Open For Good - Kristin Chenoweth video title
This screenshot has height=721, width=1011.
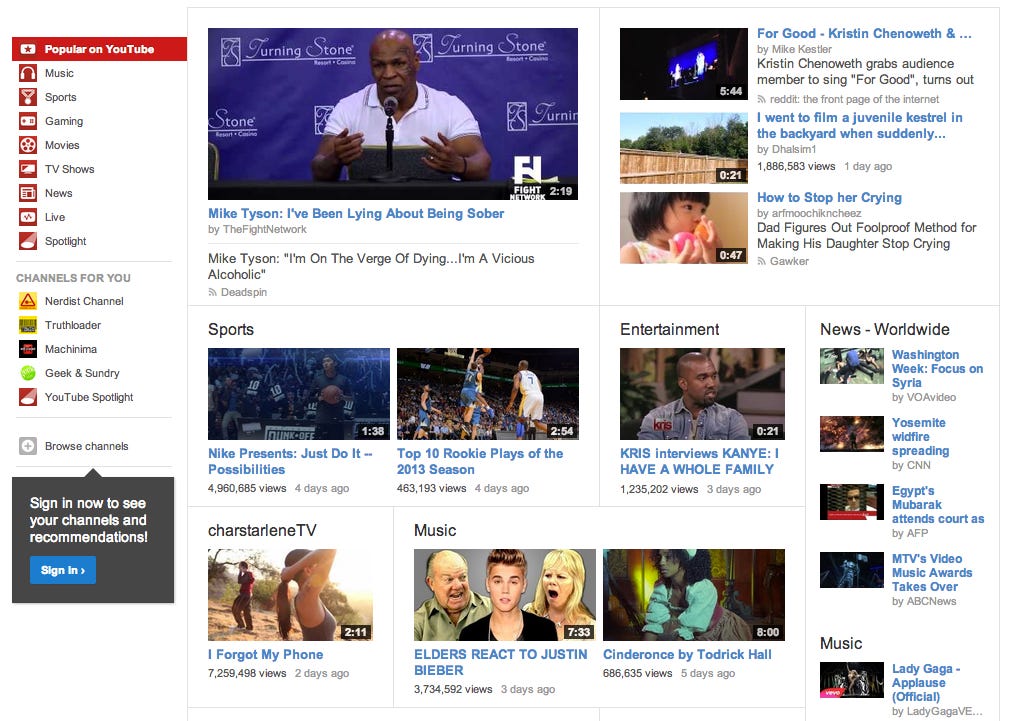coord(864,34)
